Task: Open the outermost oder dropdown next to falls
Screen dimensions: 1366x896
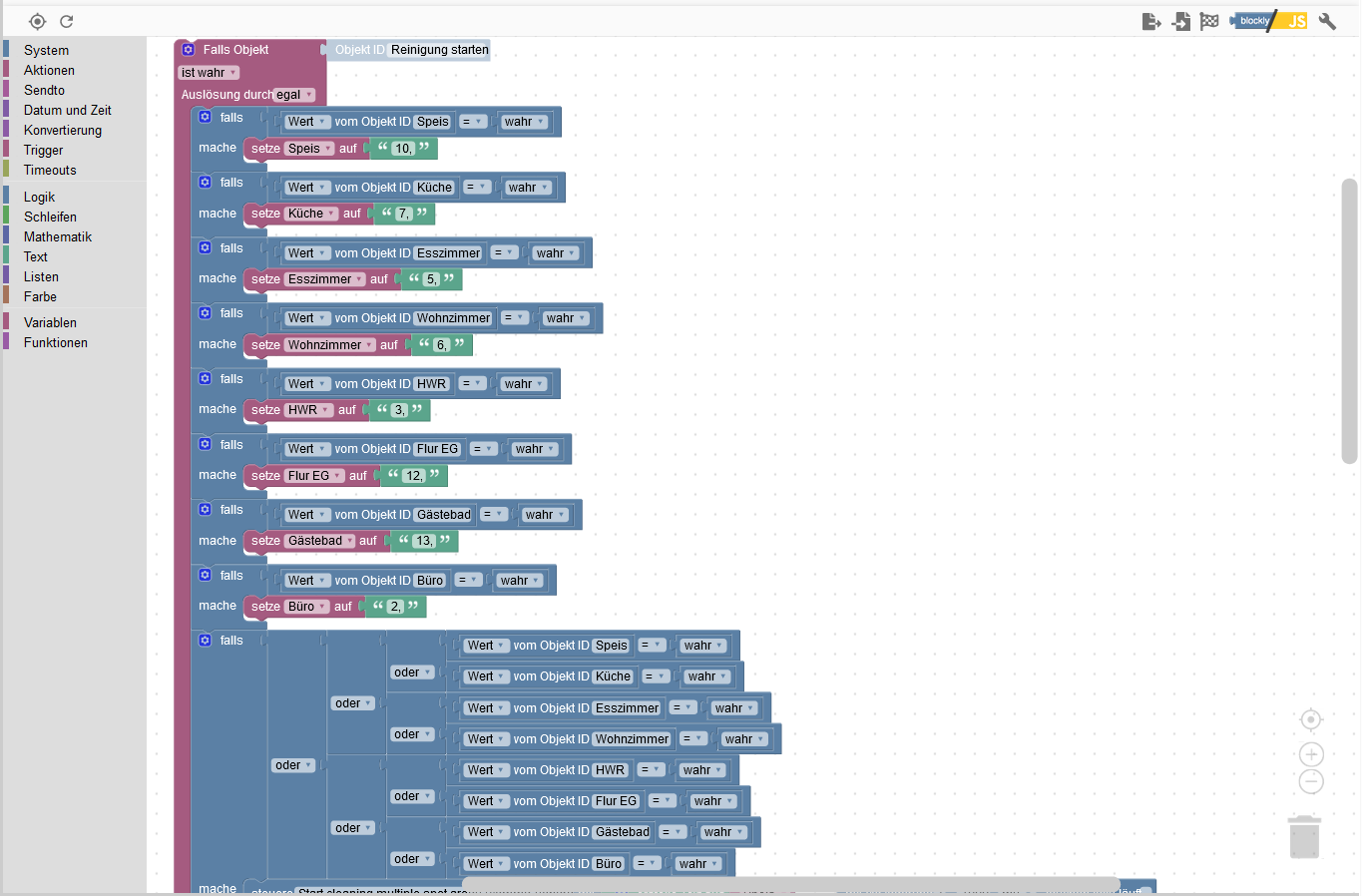Action: (x=293, y=765)
